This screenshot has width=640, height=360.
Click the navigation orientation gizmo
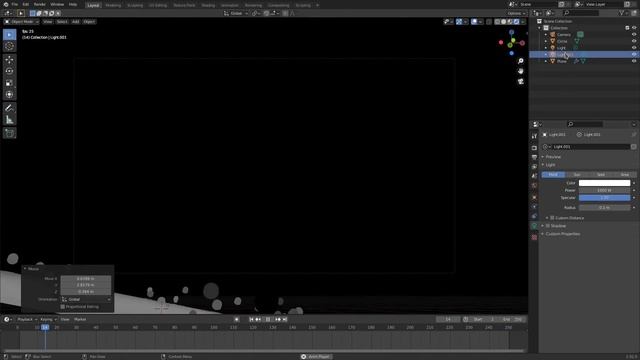point(511,42)
